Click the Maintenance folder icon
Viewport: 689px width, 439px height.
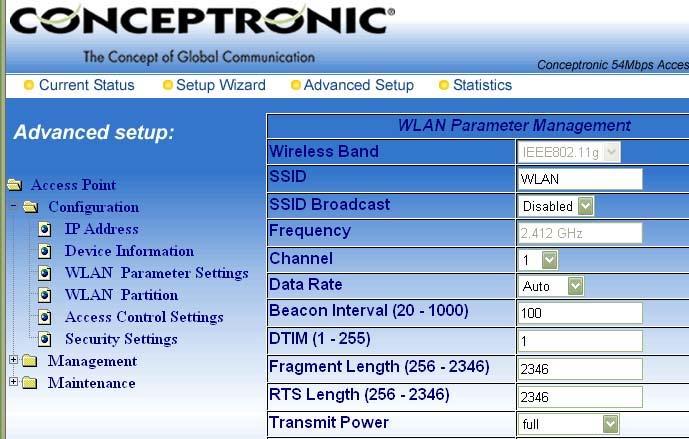click(x=29, y=383)
